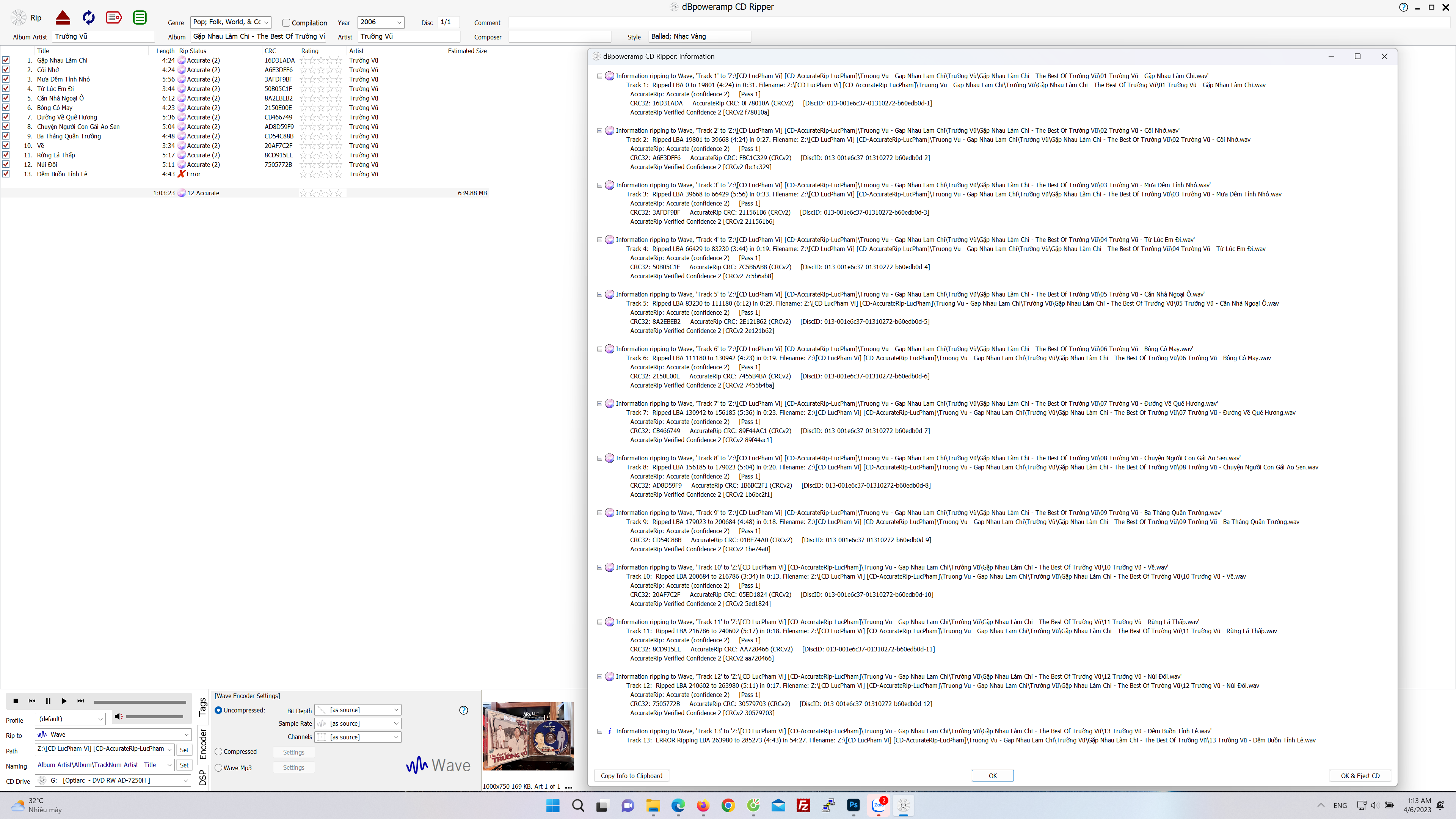The width and height of the screenshot is (1456, 819).
Task: Uncheck track 1 Gặp Nhau Làm Chi
Action: pyautogui.click(x=6, y=60)
